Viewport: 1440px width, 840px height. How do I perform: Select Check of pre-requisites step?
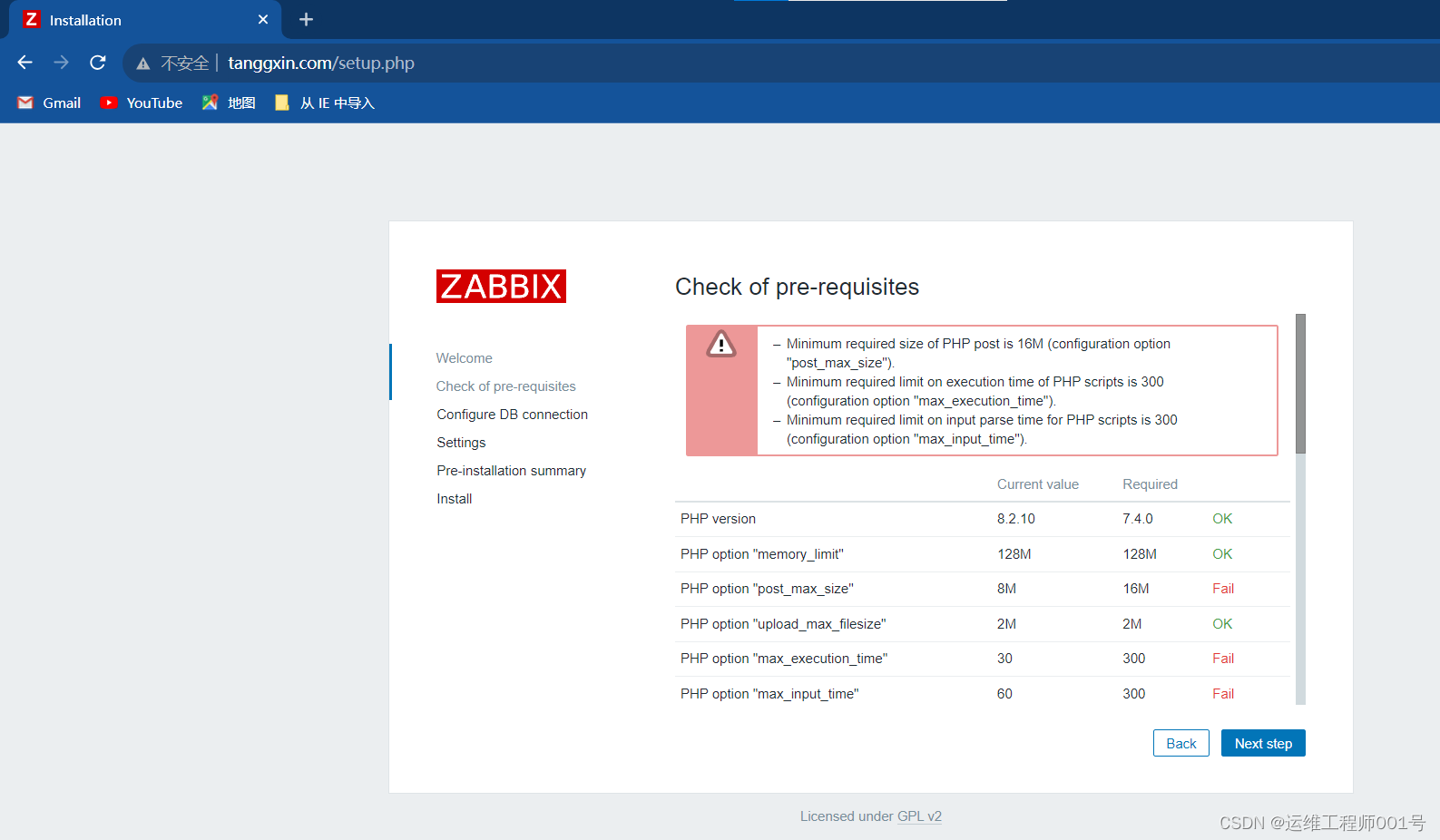point(505,386)
